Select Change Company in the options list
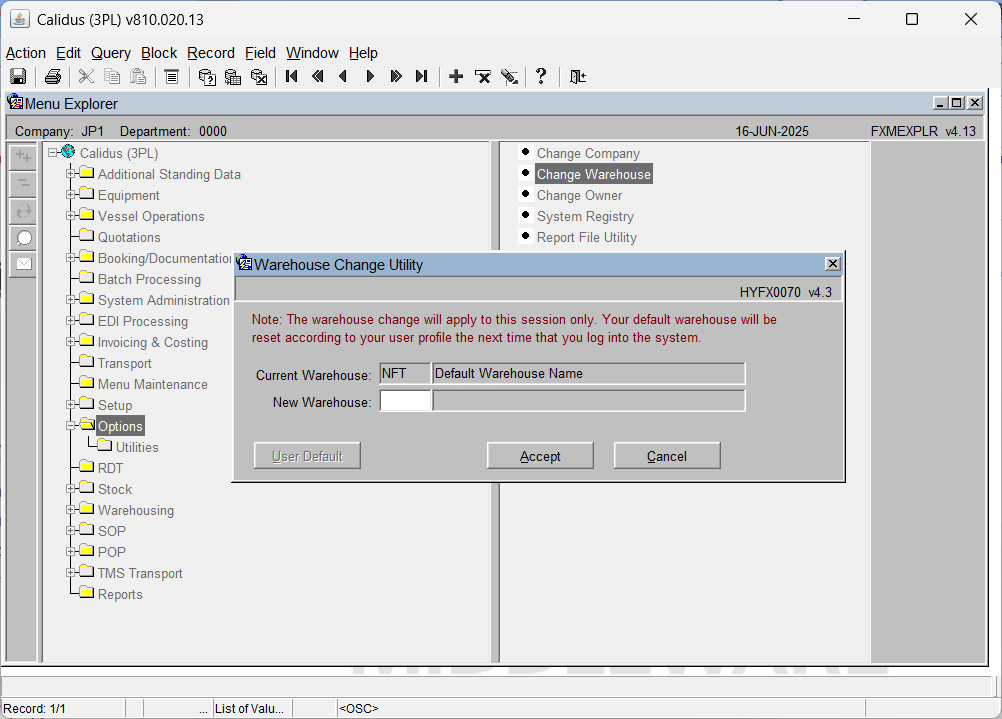The height and width of the screenshot is (719, 1002). [x=588, y=153]
